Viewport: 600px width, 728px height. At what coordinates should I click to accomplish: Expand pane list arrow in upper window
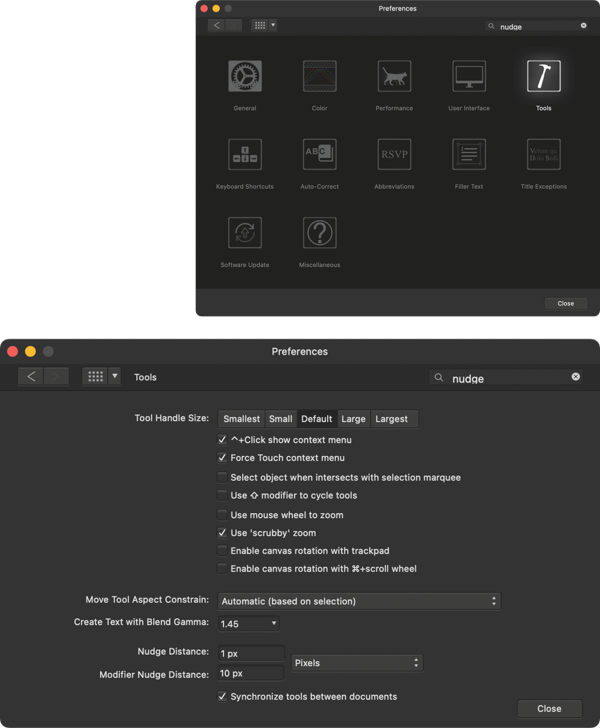click(273, 25)
